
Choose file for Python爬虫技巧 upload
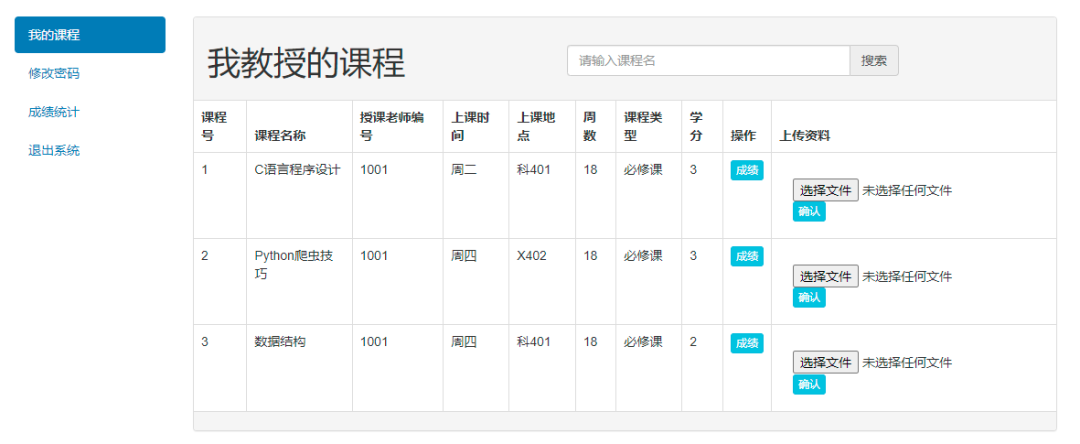pos(826,276)
